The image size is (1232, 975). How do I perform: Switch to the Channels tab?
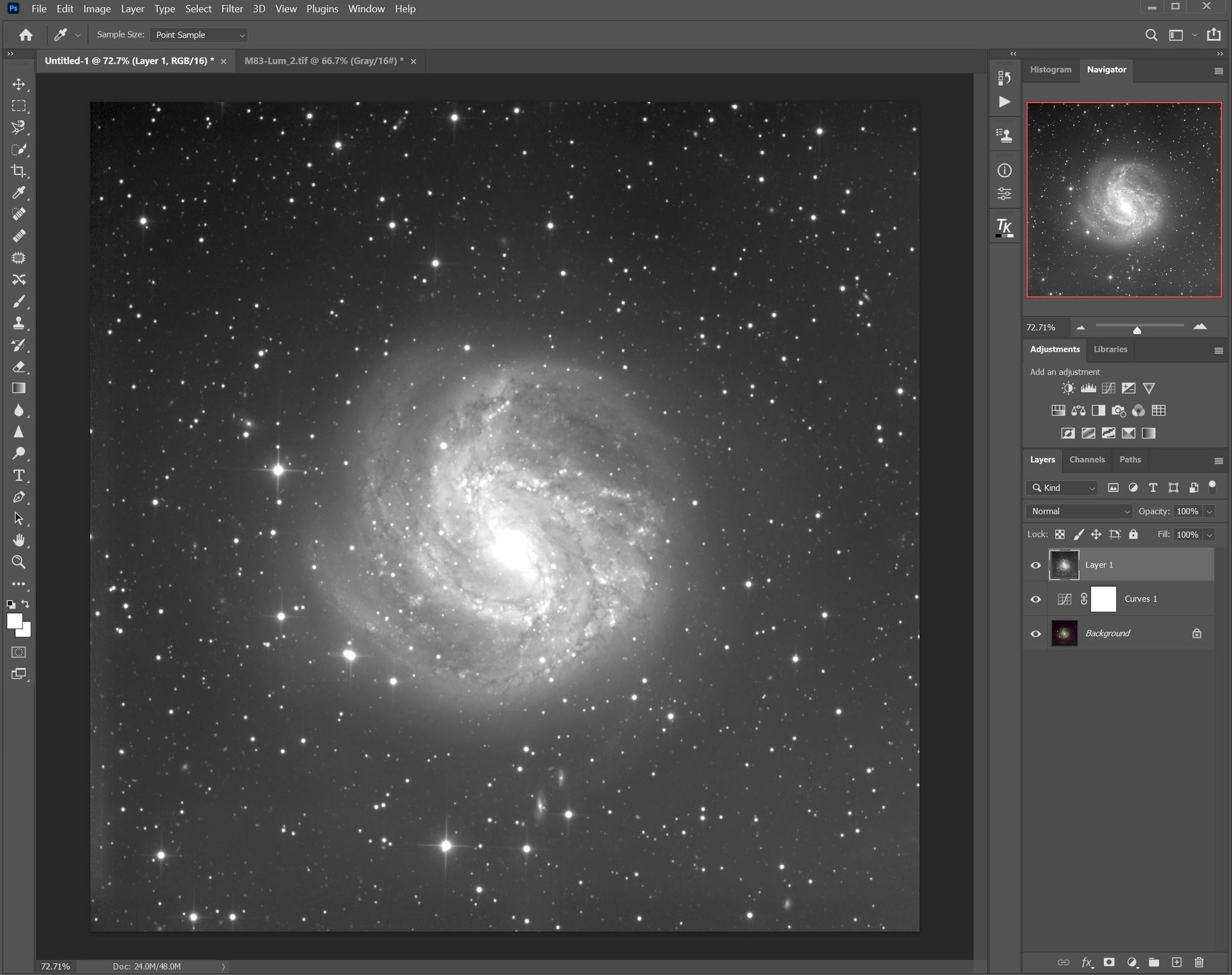[x=1087, y=459]
